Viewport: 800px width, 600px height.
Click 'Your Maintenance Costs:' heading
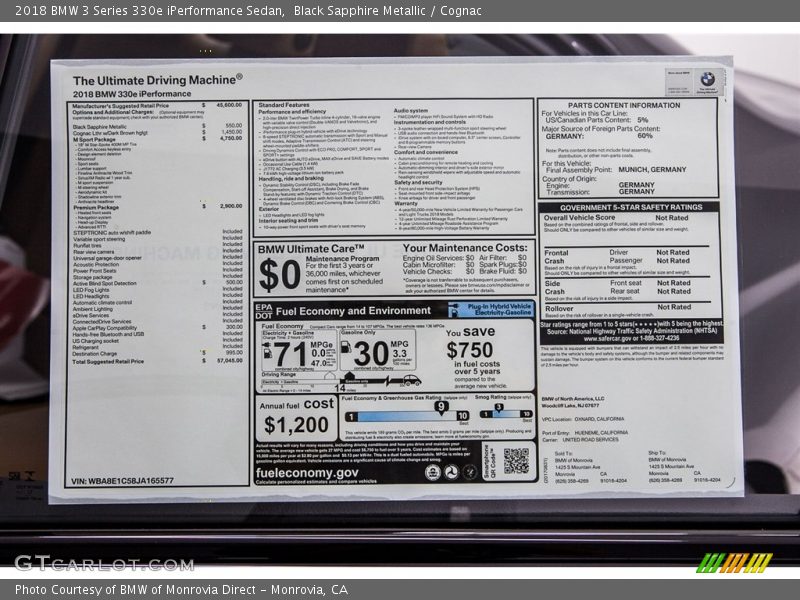point(465,248)
